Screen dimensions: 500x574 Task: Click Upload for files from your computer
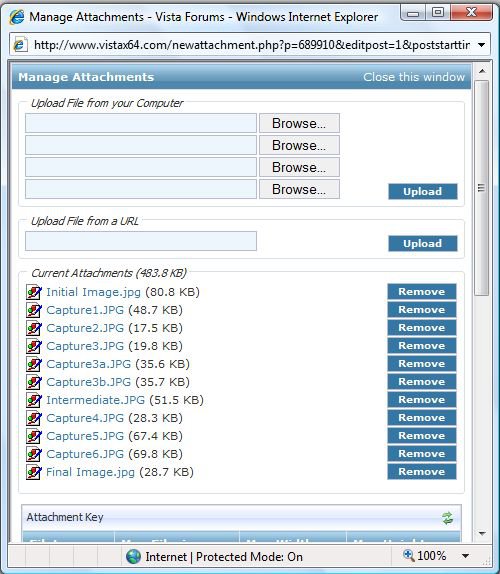(423, 191)
